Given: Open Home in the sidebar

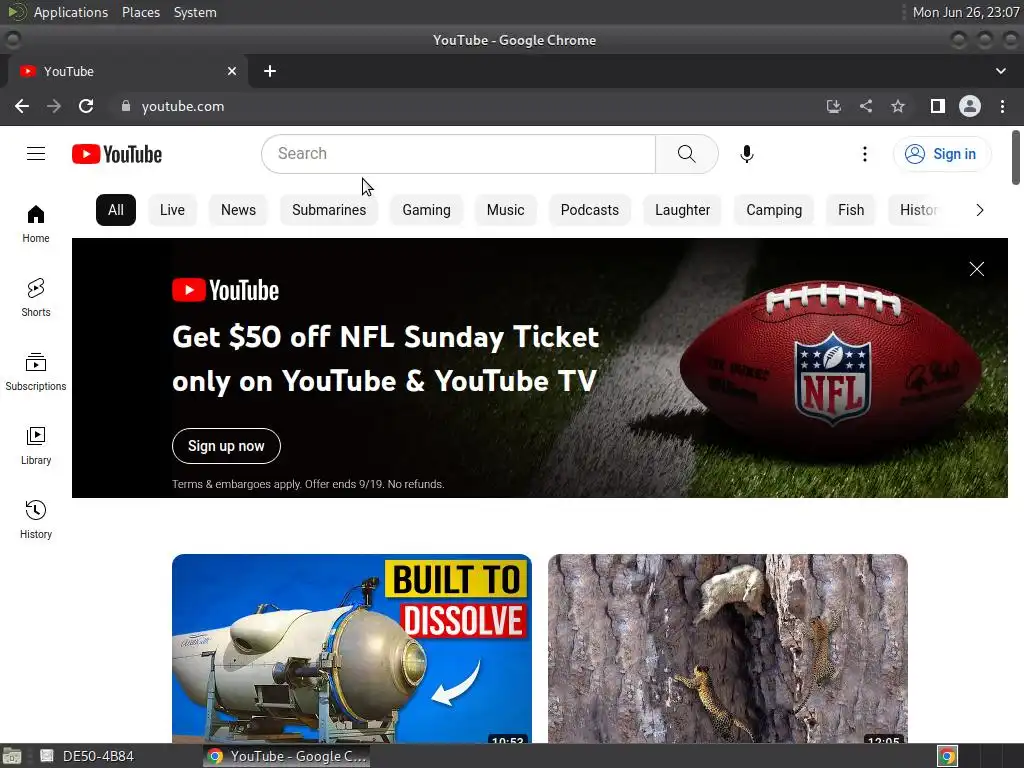Looking at the screenshot, I should tap(36, 224).
